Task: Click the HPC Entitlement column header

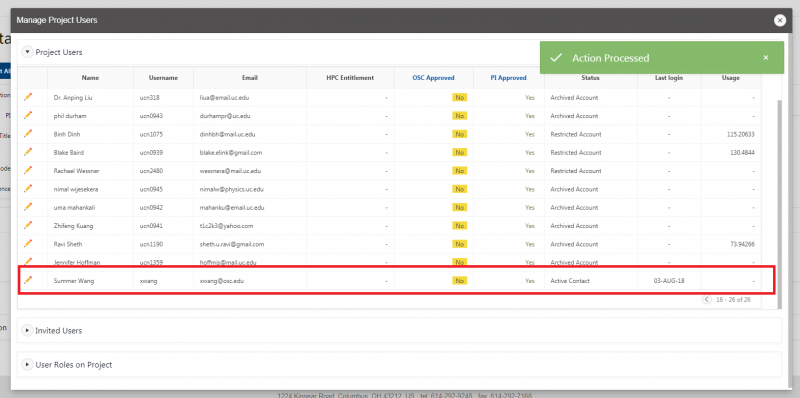Action: 350,78
